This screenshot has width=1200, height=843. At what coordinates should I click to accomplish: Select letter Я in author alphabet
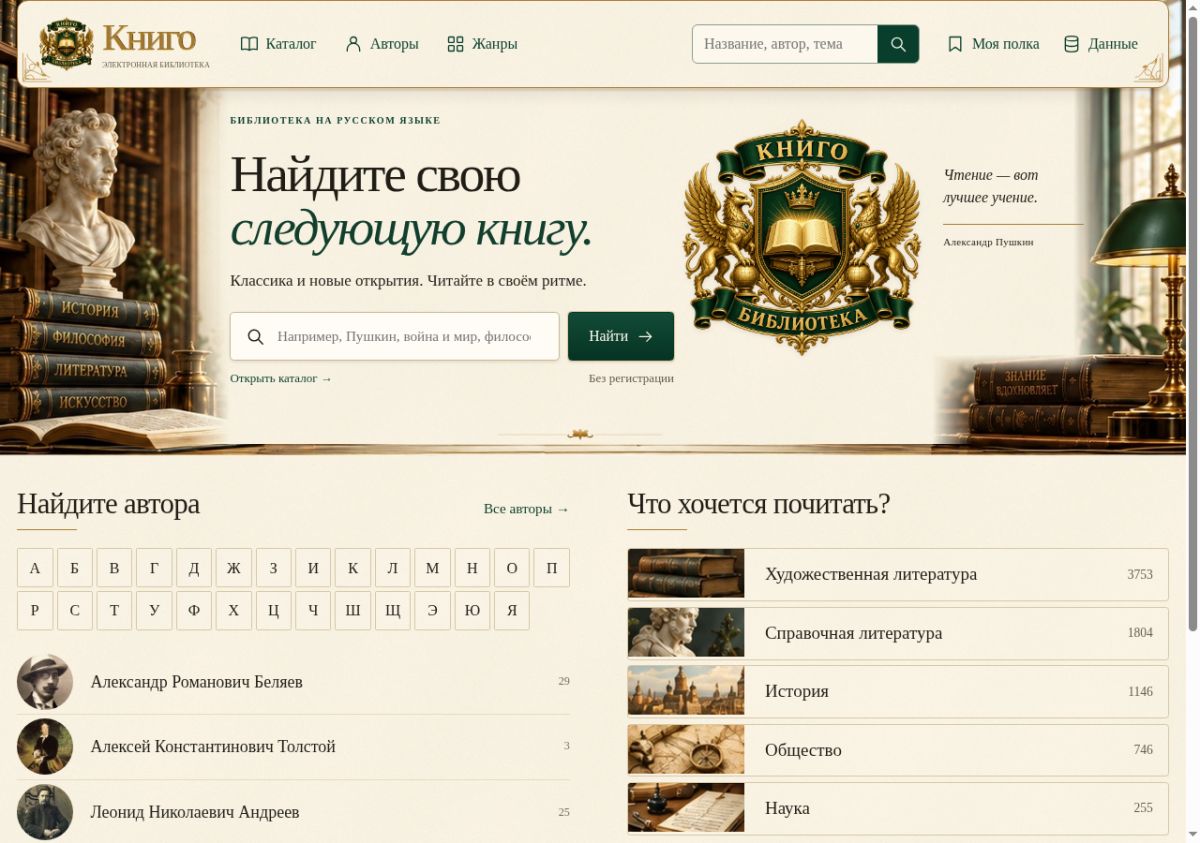512,611
